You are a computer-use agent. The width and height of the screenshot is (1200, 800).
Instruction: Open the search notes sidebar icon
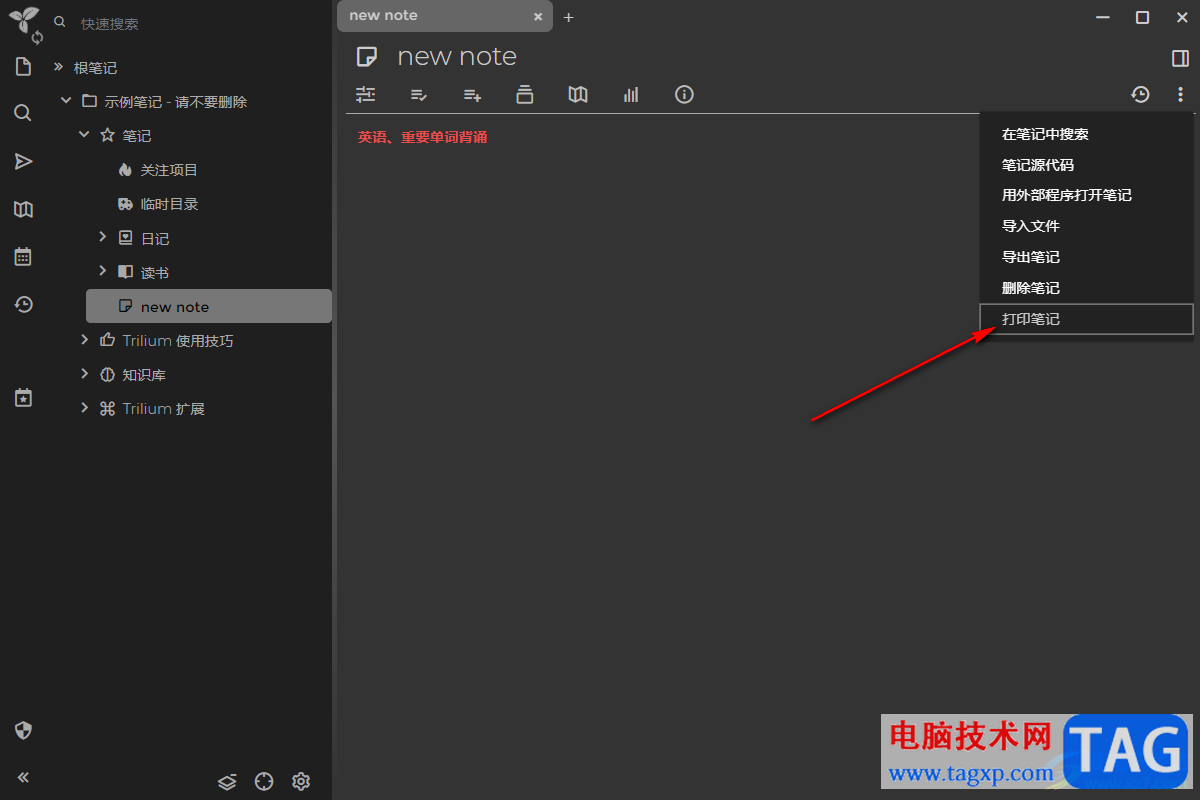click(x=23, y=113)
